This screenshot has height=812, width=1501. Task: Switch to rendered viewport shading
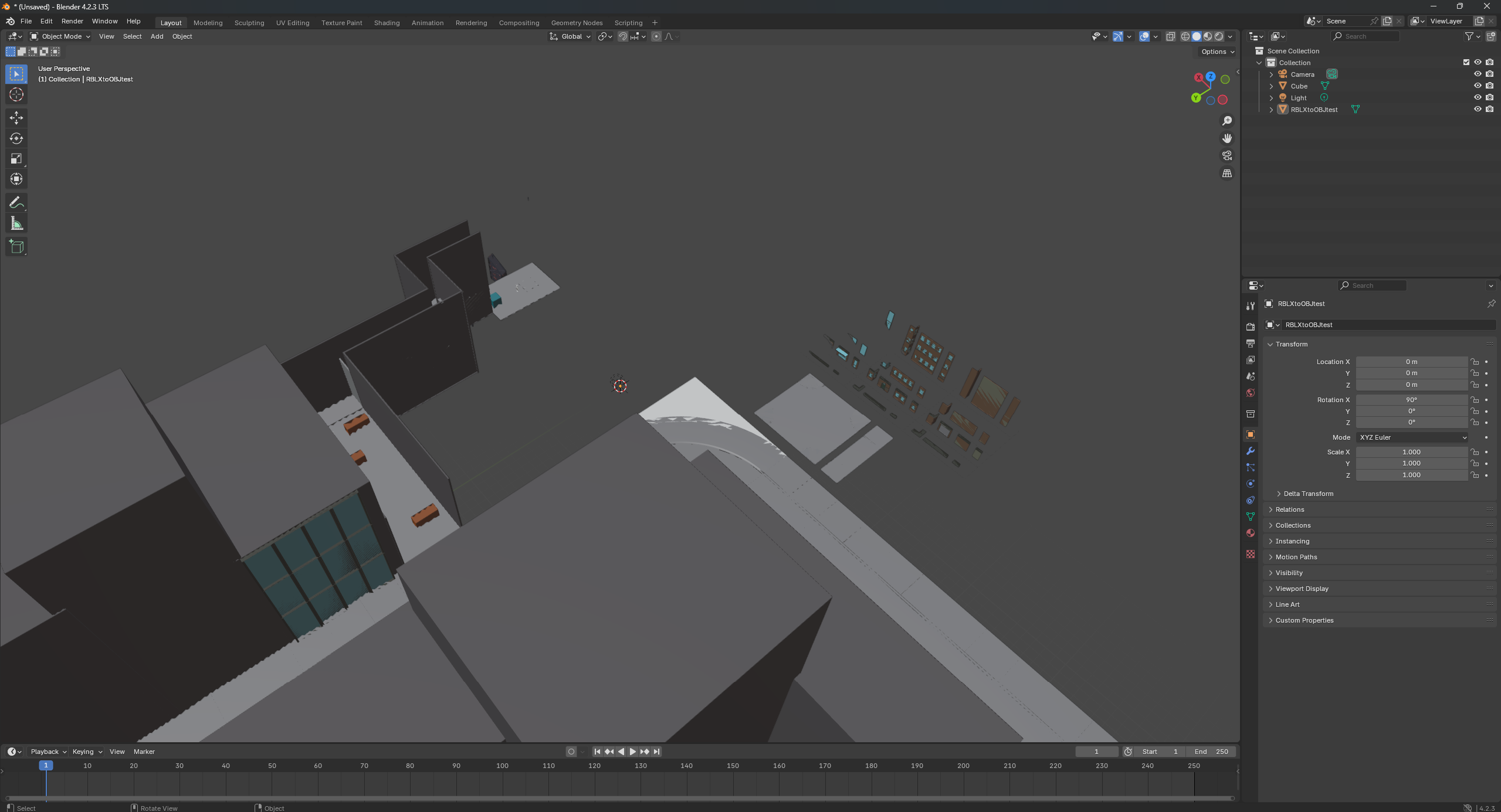[1219, 36]
